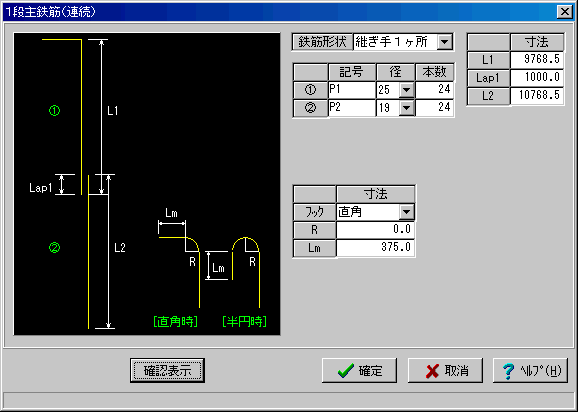Expand diameter dropdown for row ② (19)
578x412 pixels.
407,108
